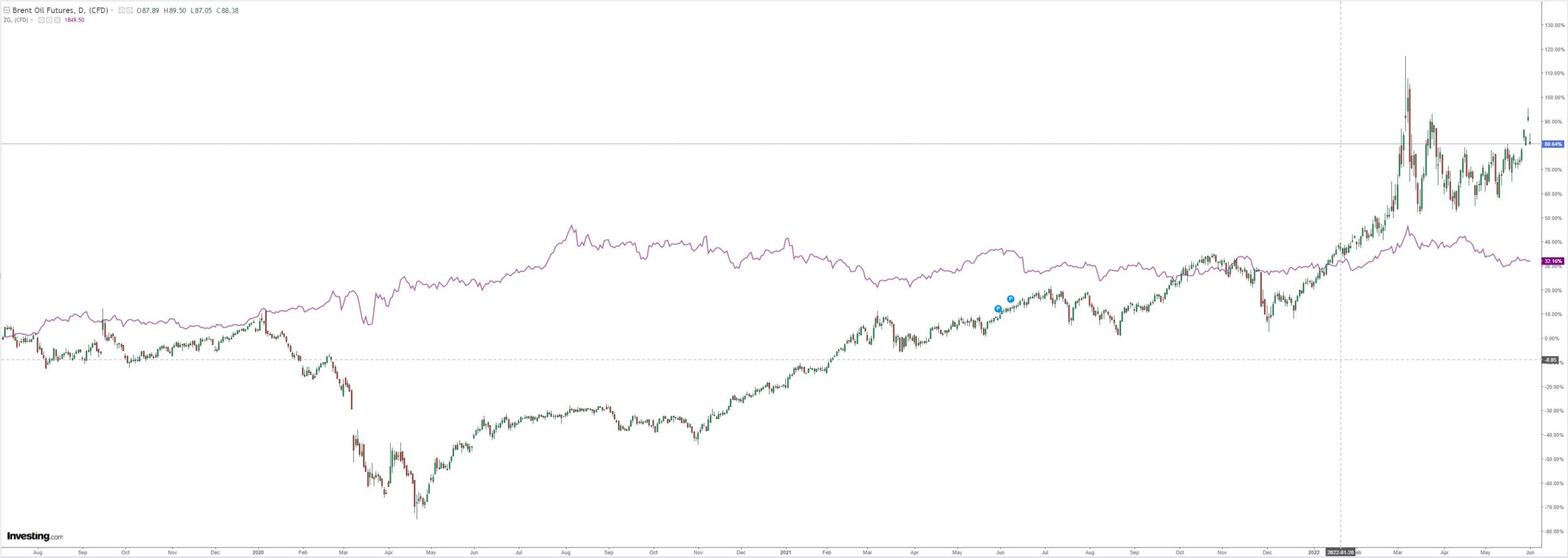The height and width of the screenshot is (558, 1568).
Task: Select the Brent Oil Futures legend title
Action: 60,10
